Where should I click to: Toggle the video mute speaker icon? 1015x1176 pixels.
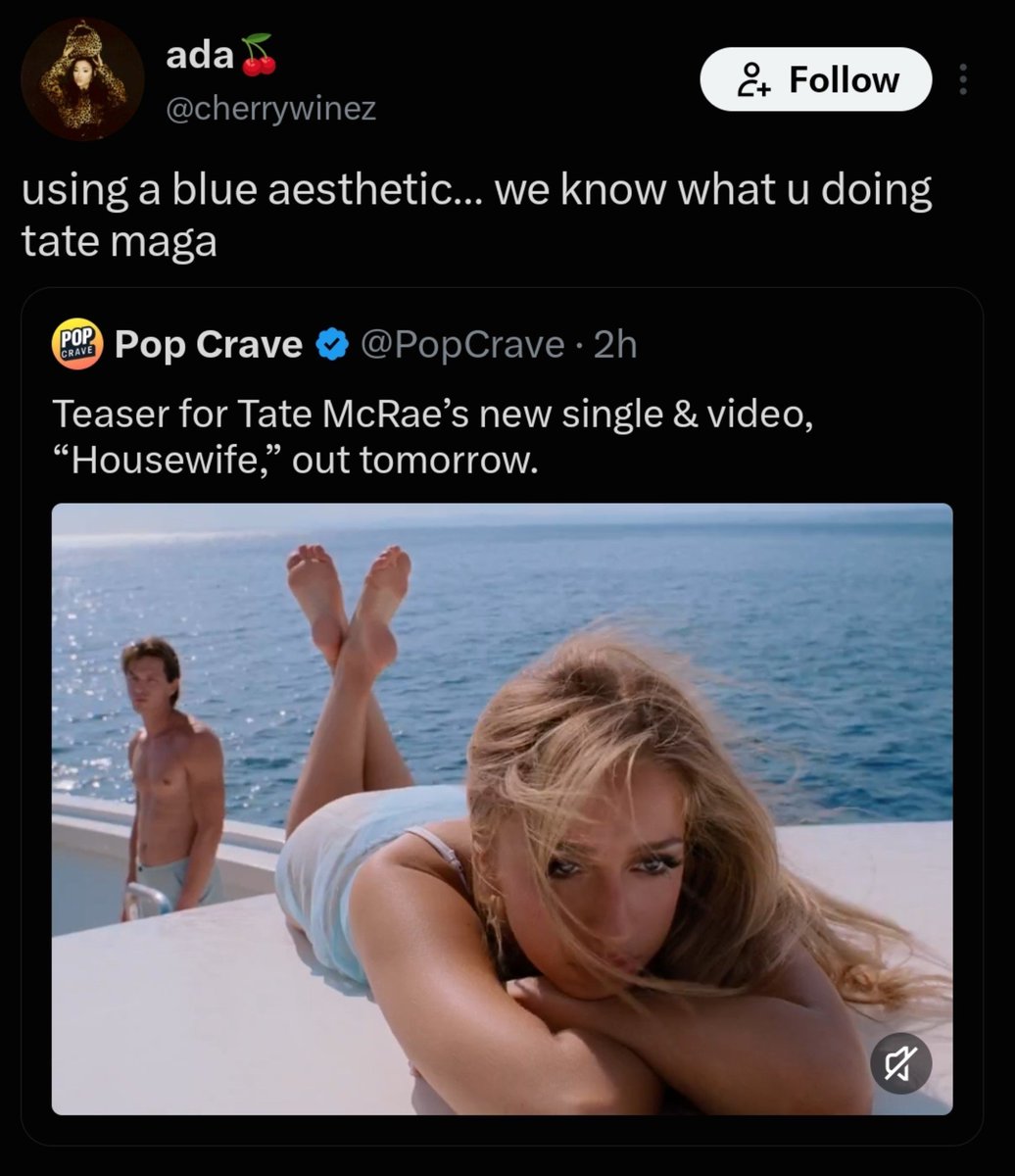click(900, 1062)
